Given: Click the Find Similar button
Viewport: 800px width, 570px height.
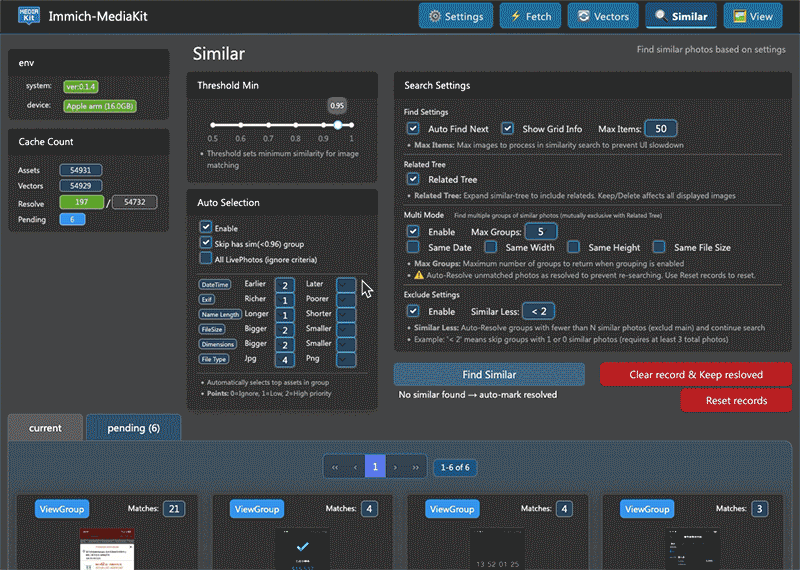Looking at the screenshot, I should coord(489,375).
